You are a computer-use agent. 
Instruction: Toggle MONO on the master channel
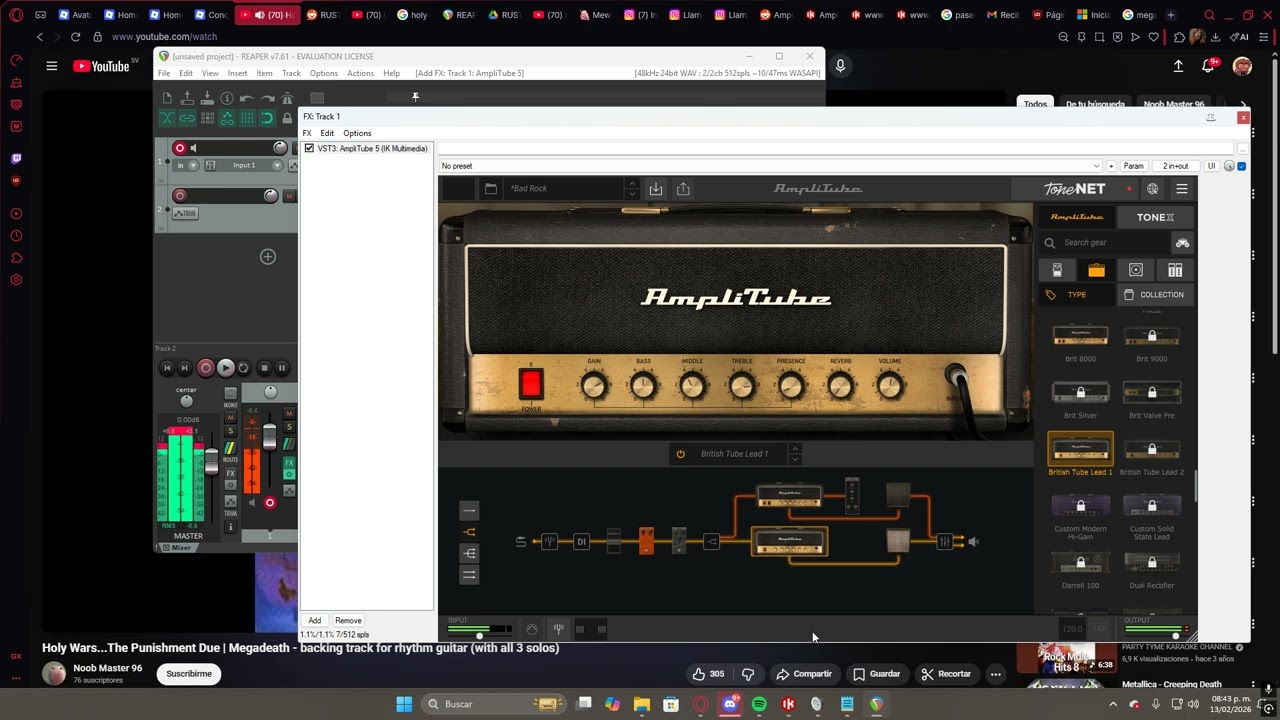coord(230,394)
